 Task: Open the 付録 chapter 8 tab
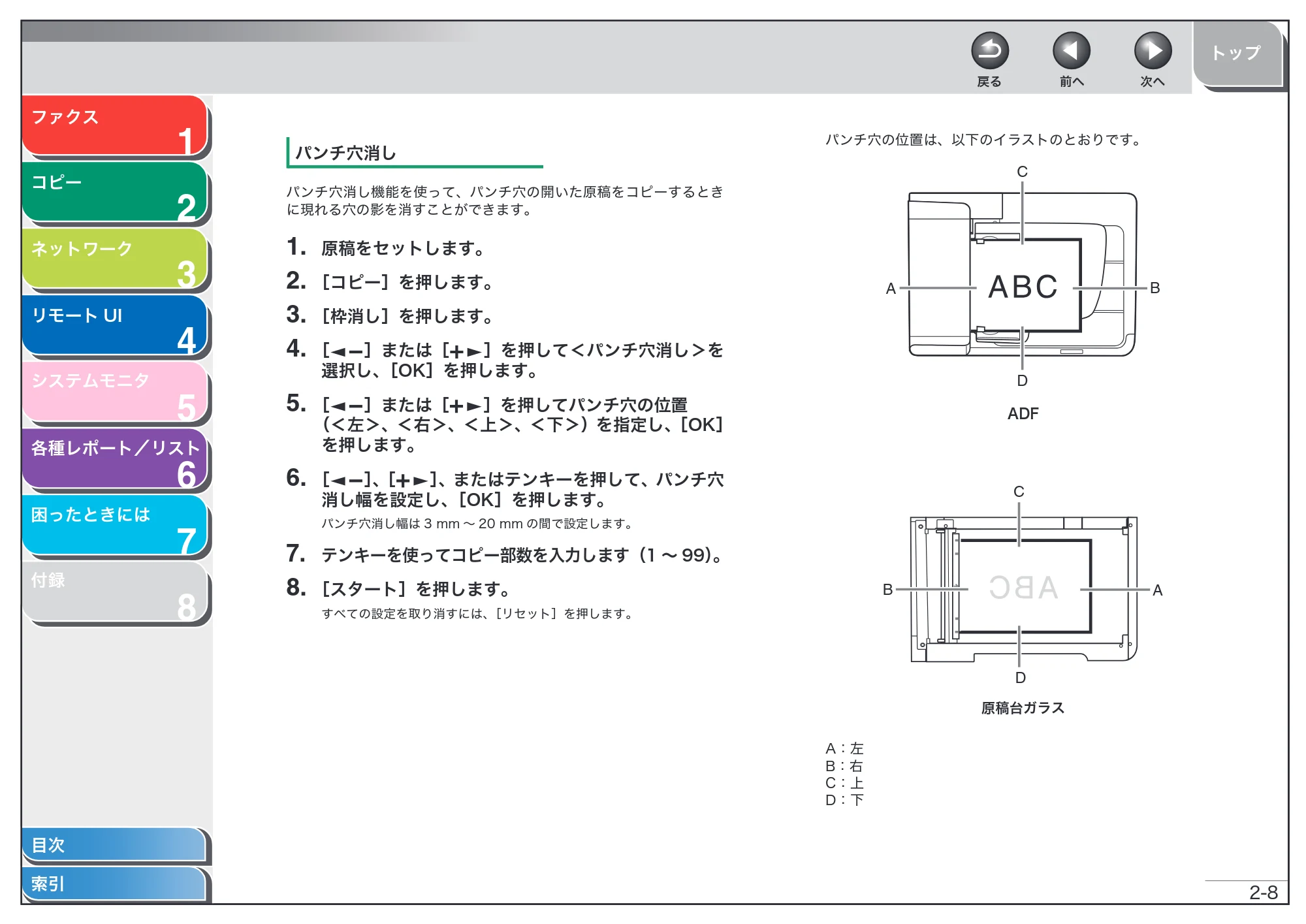(x=115, y=592)
